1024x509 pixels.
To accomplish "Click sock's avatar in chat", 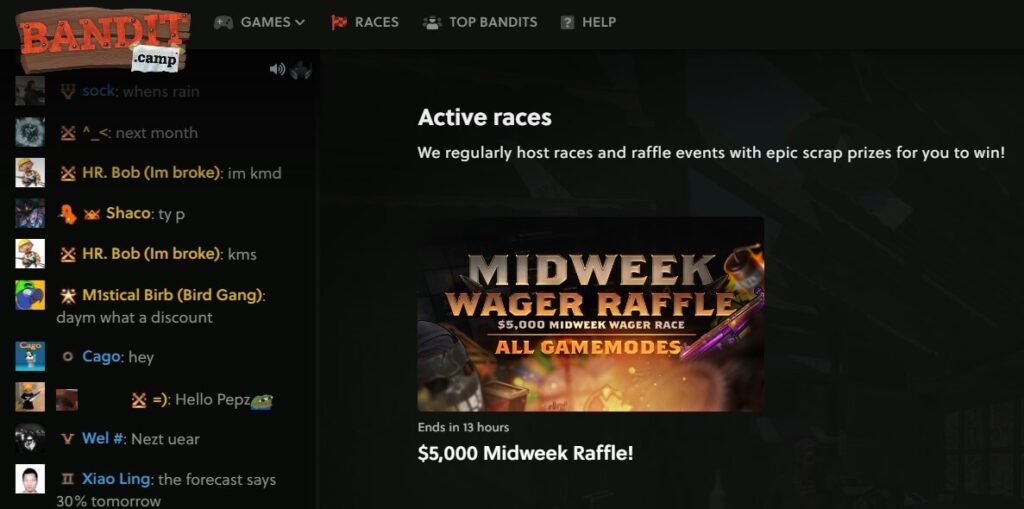I will 30,91.
